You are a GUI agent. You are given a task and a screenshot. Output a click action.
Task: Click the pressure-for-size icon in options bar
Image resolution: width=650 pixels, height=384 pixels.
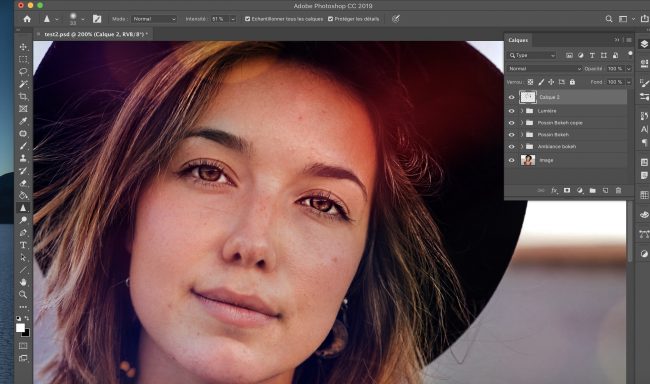click(396, 19)
